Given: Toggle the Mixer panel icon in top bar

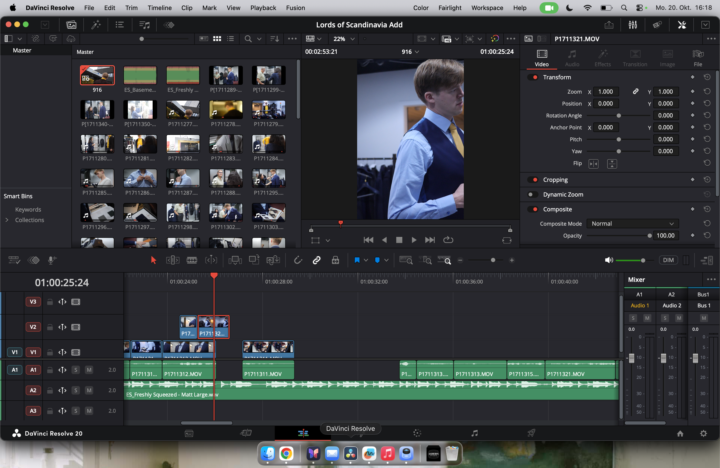Looking at the screenshot, I should coord(633,25).
